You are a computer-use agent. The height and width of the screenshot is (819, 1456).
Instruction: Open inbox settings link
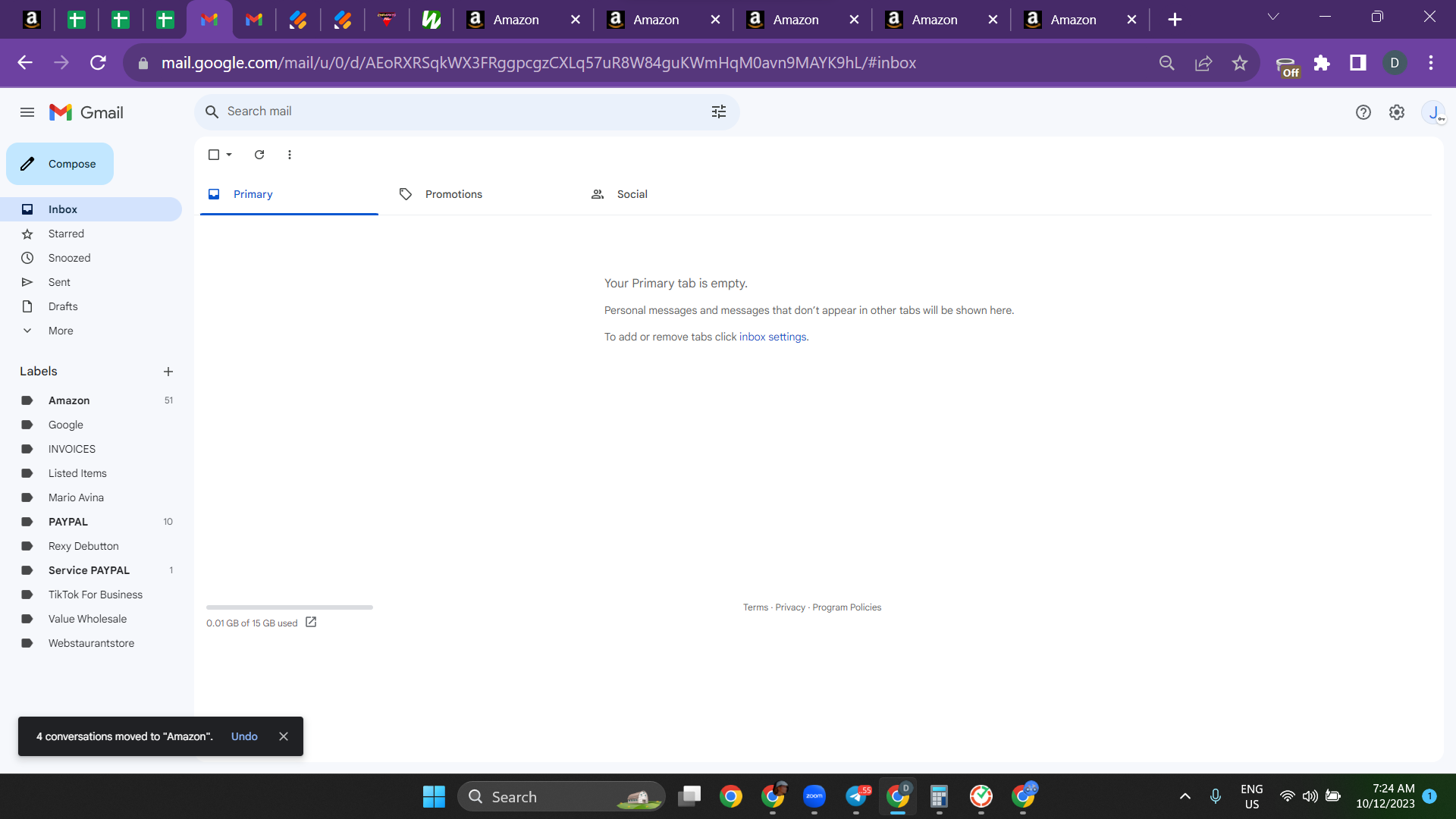coord(773,337)
